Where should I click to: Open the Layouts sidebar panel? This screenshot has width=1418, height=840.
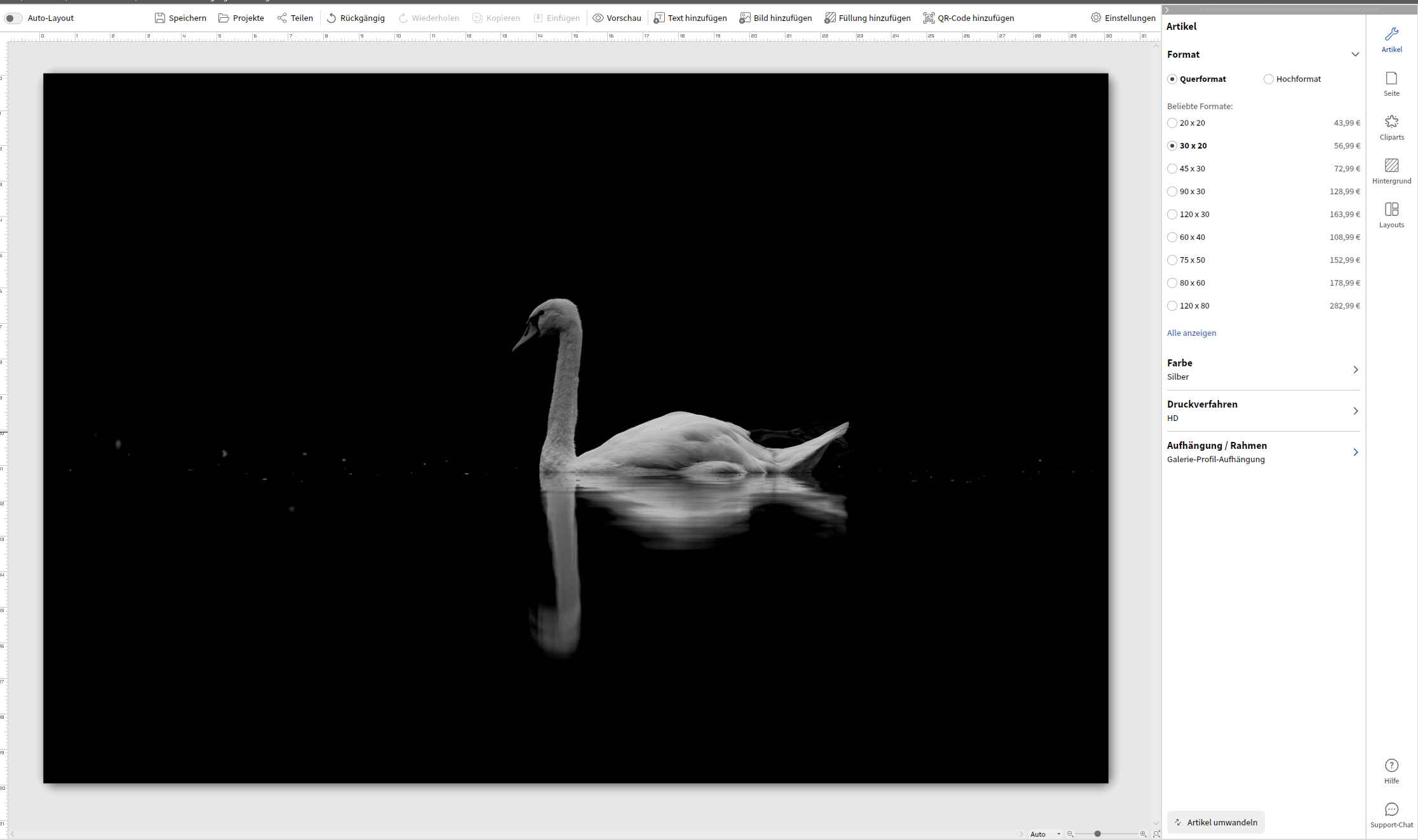click(1391, 215)
